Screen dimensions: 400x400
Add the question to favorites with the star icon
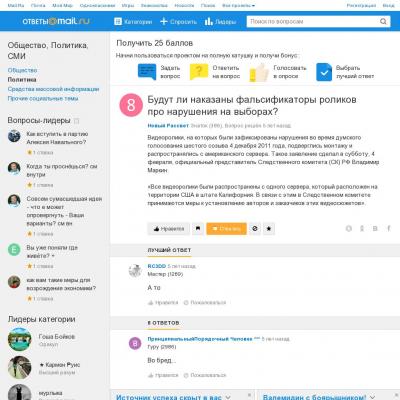[269, 229]
